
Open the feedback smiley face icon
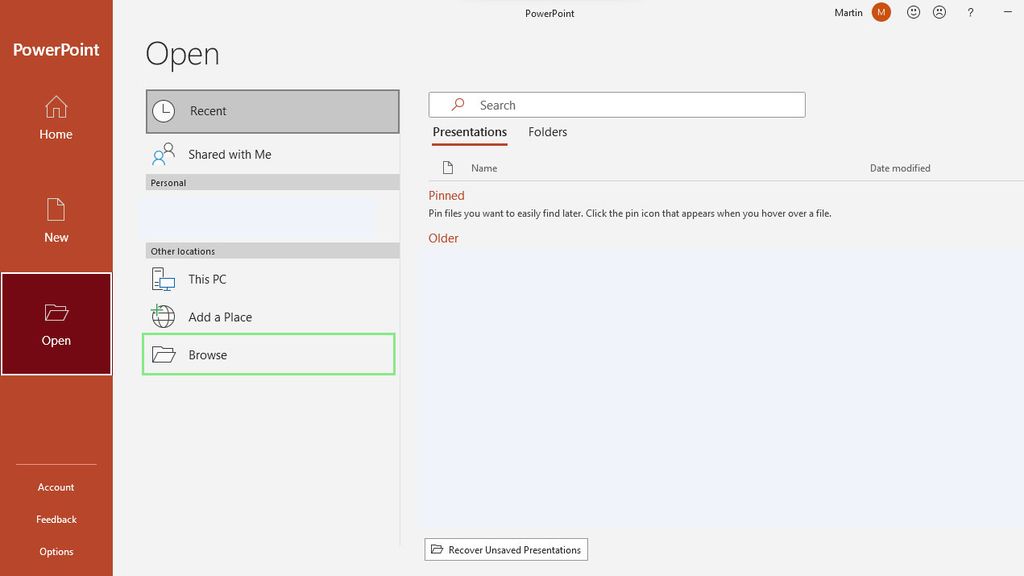[913, 12]
